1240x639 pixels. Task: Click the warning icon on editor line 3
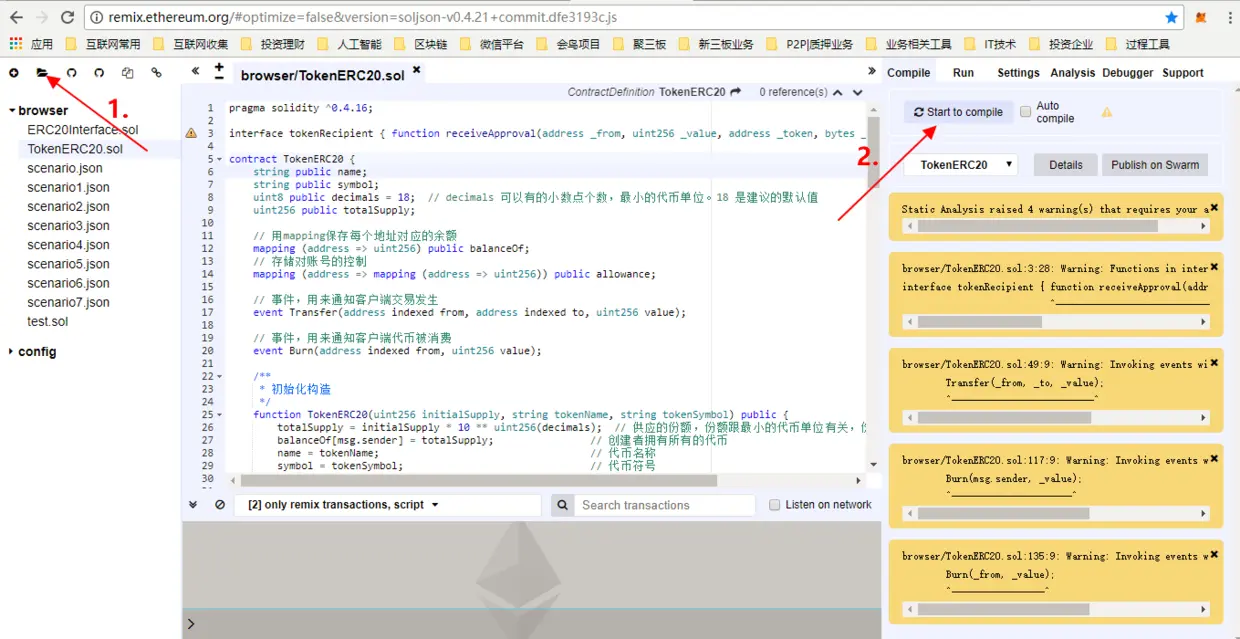click(190, 133)
